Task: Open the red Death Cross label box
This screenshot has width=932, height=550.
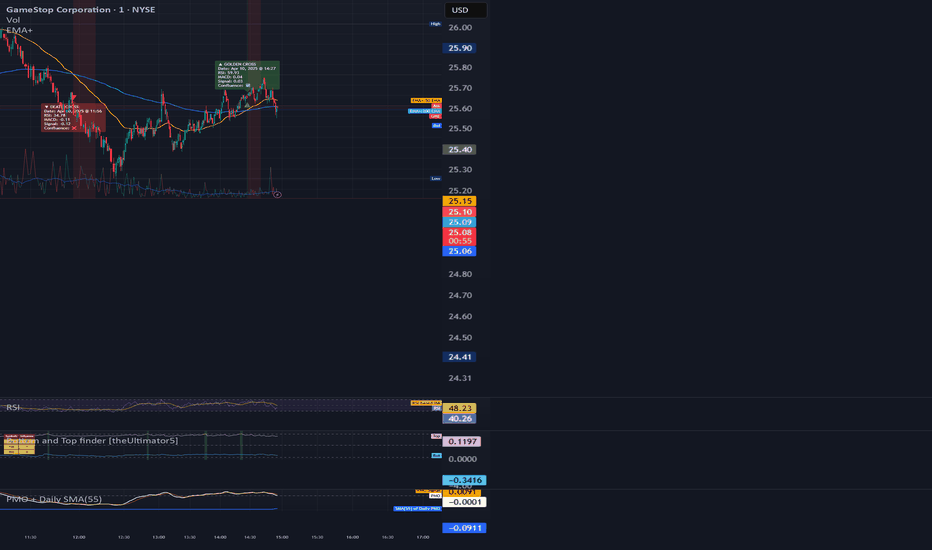Action: (x=73, y=118)
